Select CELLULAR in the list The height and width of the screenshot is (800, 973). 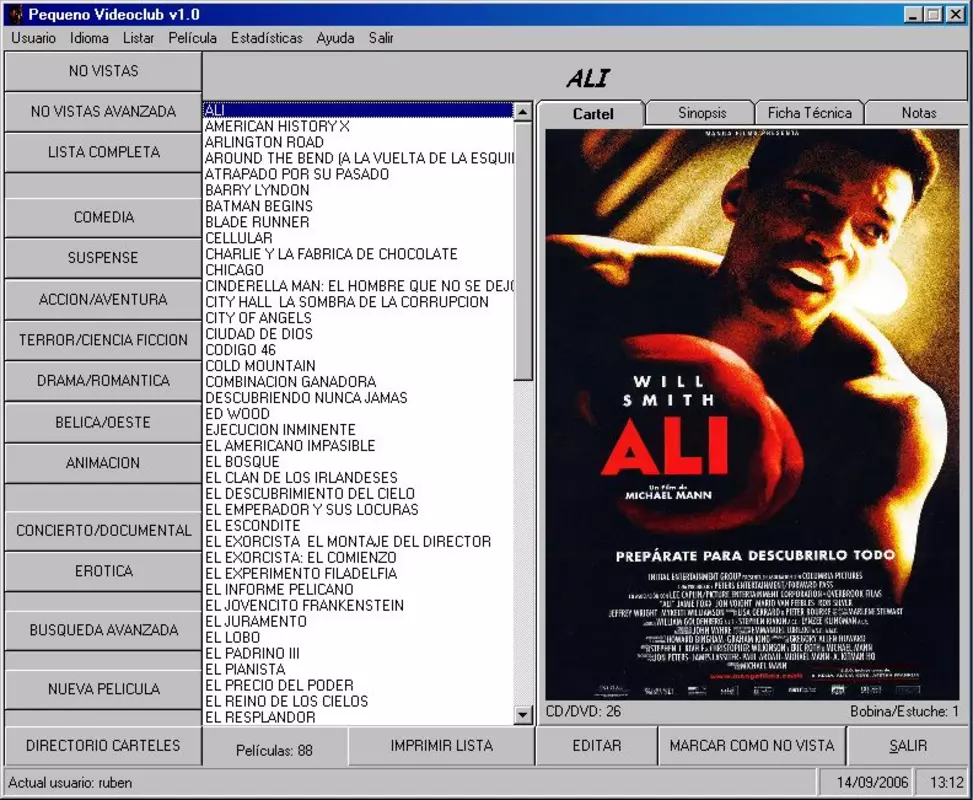pos(358,238)
